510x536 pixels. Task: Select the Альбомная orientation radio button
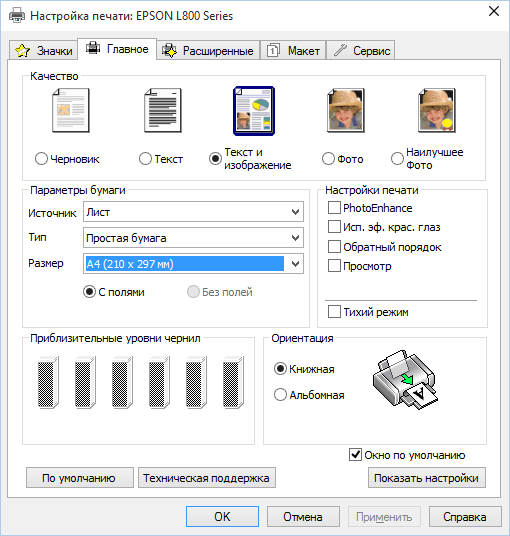[280, 395]
